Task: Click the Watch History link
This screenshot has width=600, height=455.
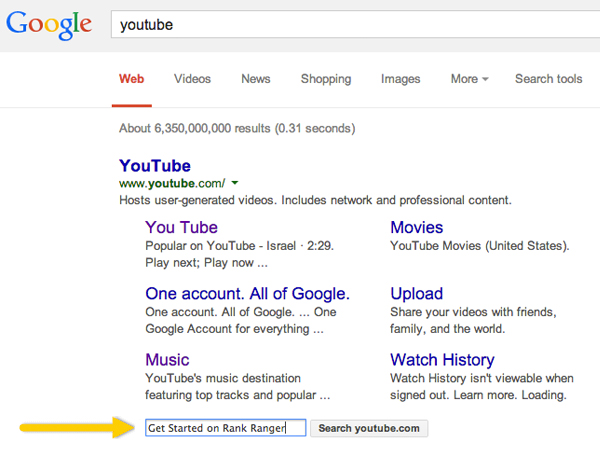Action: tap(442, 359)
